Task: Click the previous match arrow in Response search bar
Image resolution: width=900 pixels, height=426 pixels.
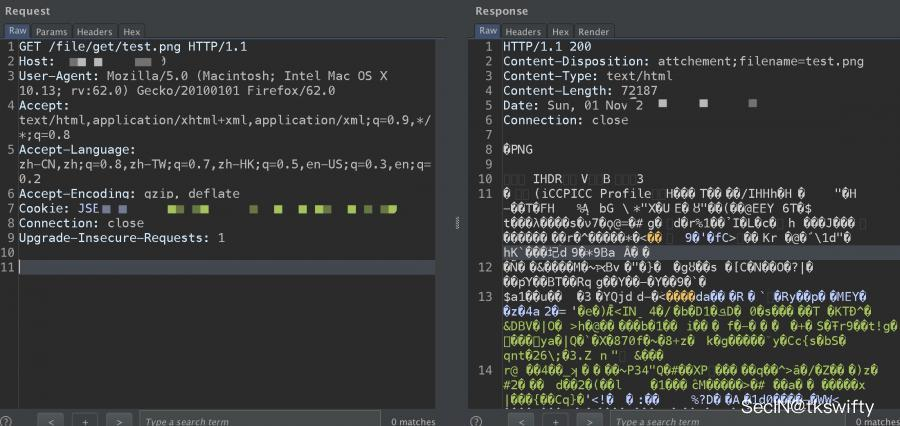Action: [521, 421]
